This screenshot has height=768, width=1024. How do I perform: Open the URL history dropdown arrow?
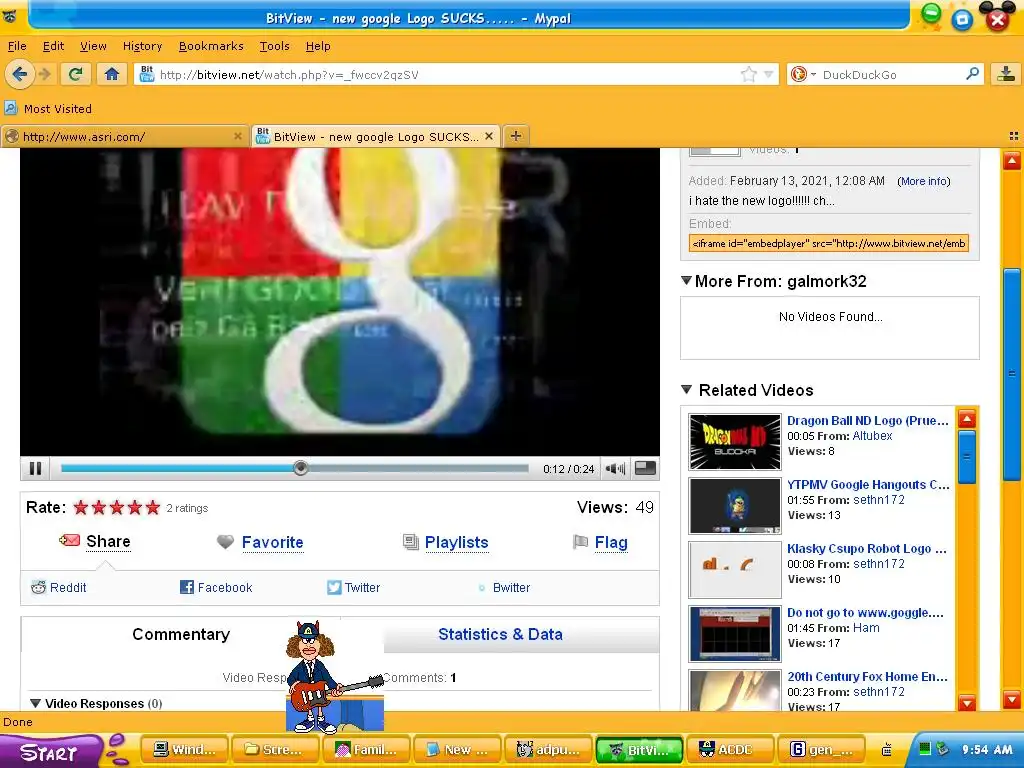769,74
